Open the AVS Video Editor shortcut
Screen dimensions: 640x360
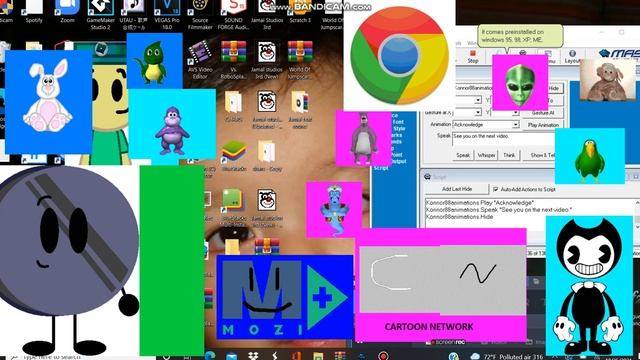coord(200,60)
